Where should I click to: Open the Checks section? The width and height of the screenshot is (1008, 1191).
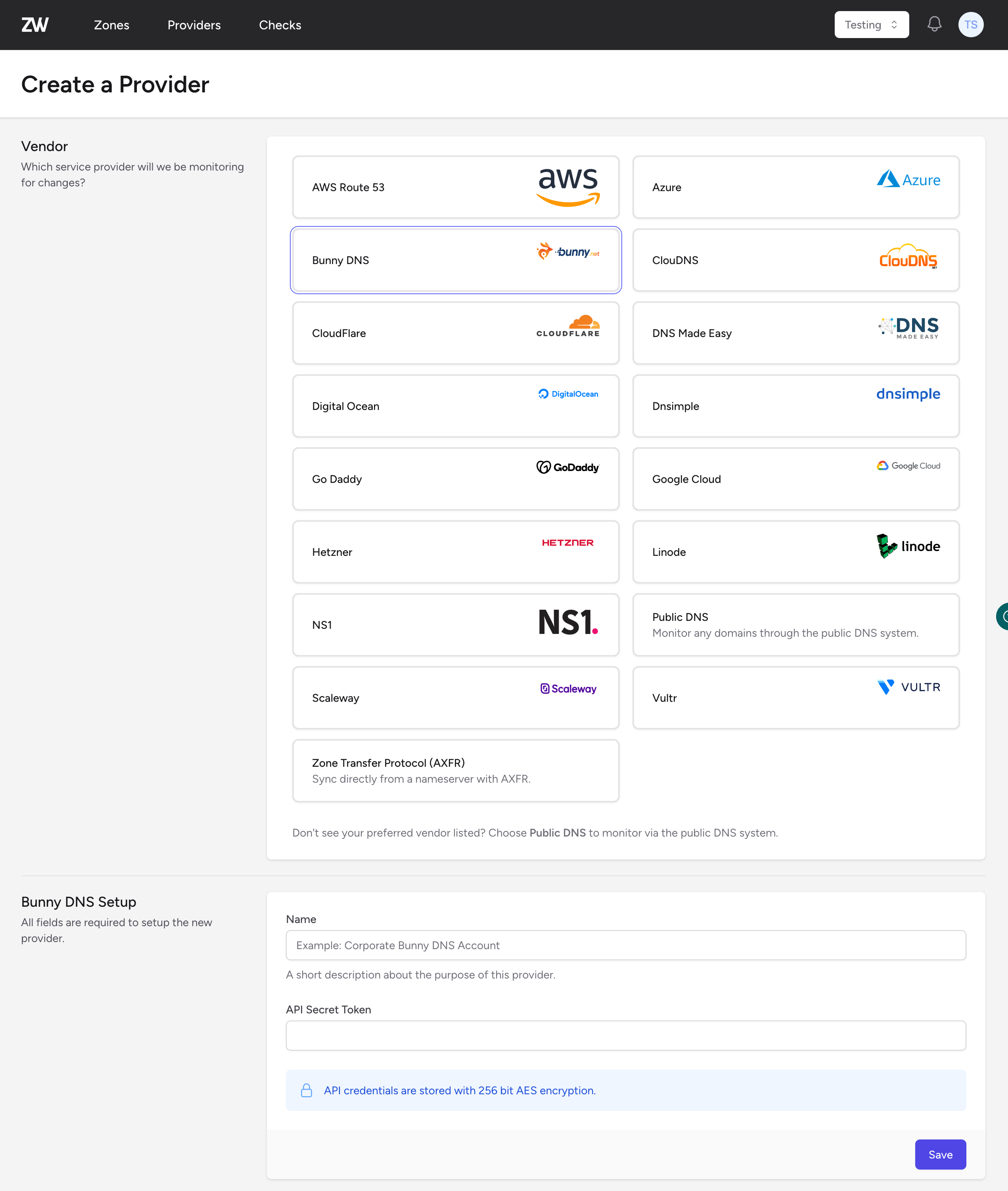coord(280,25)
